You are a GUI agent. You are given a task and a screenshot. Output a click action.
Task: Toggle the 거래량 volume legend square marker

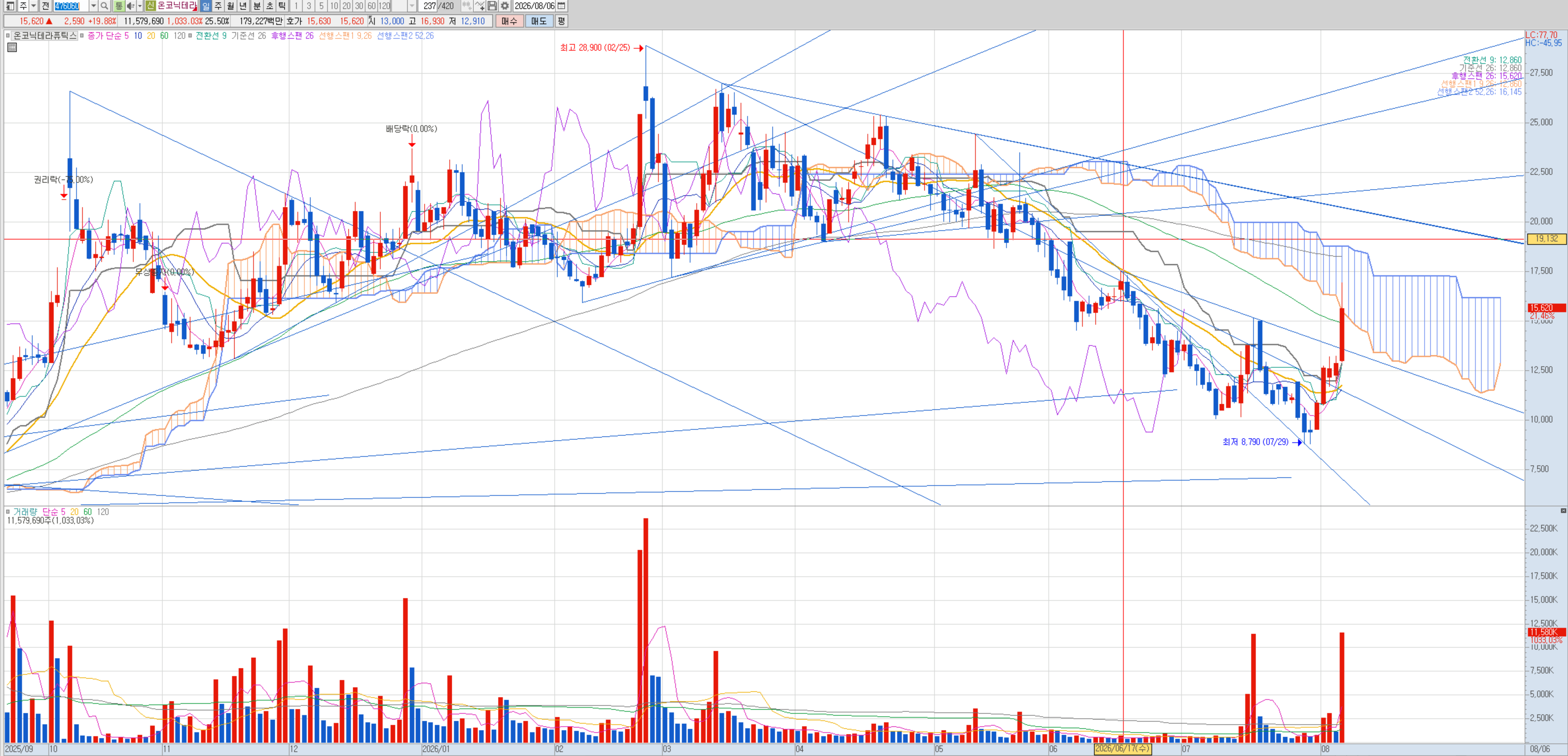[8, 512]
